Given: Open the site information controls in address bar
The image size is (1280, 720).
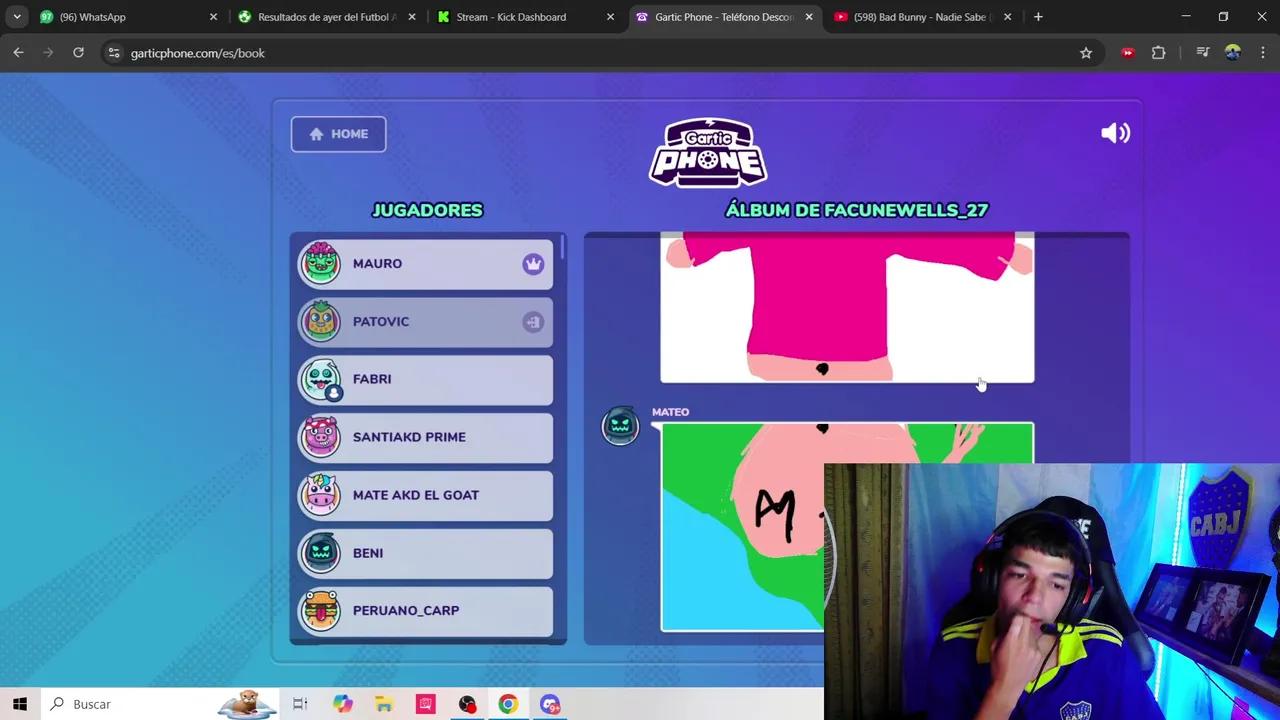Looking at the screenshot, I should coord(113,53).
